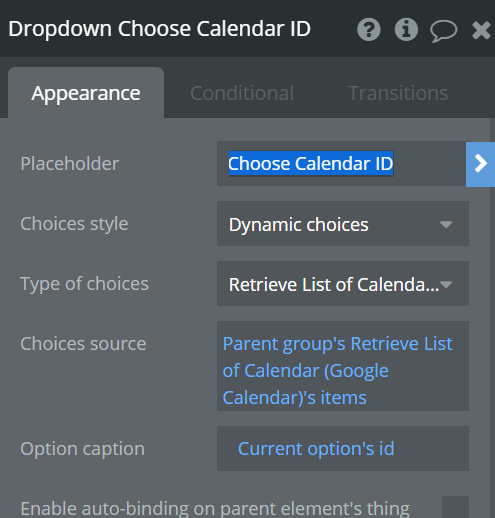Switch to the Transitions tab
This screenshot has width=495, height=518.
(x=398, y=93)
